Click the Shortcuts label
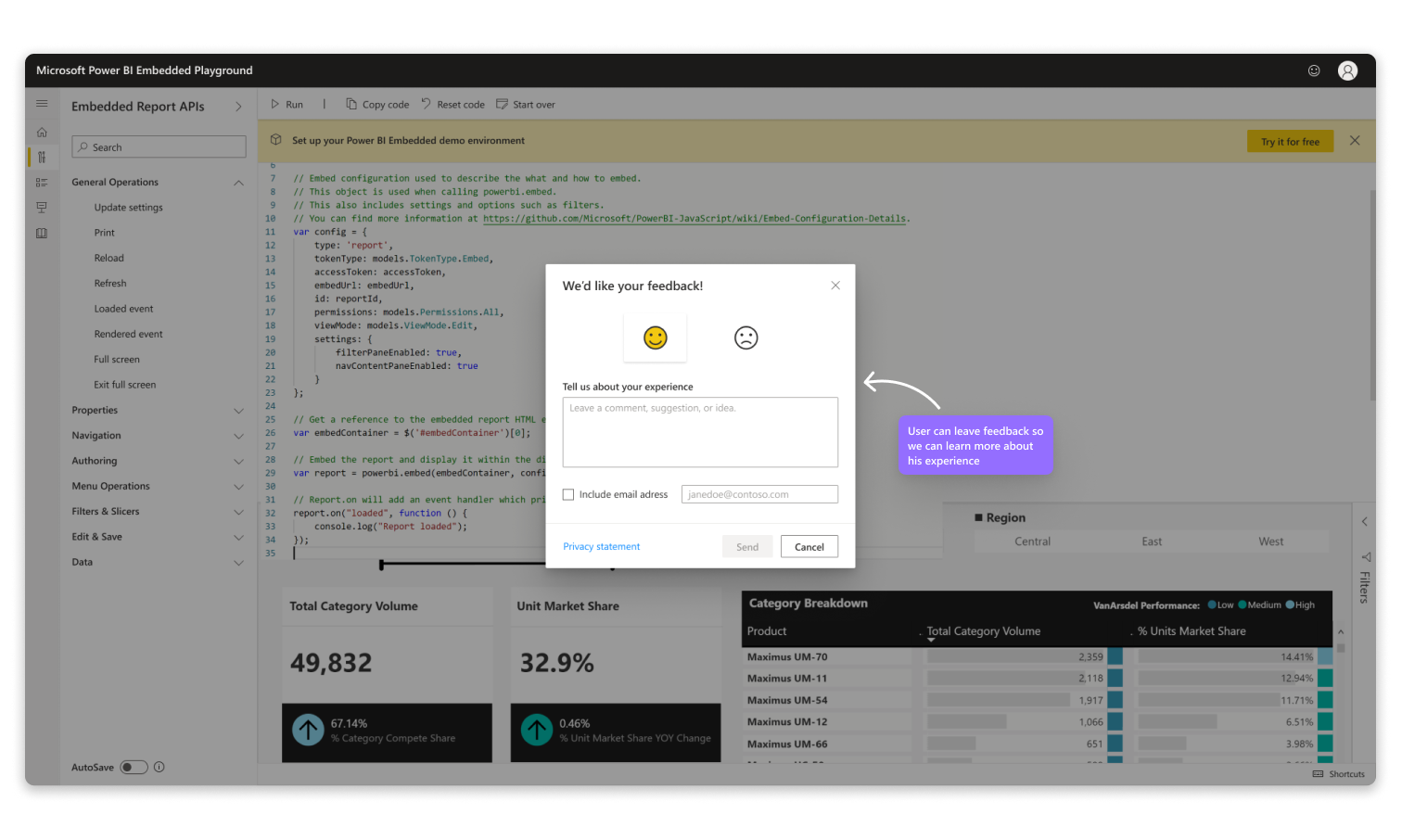 pyautogui.click(x=1346, y=774)
